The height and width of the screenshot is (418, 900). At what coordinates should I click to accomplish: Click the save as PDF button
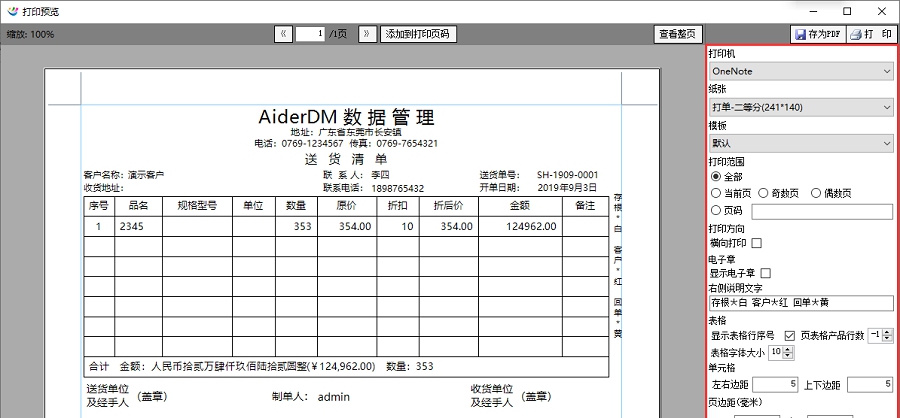pyautogui.click(x=818, y=34)
